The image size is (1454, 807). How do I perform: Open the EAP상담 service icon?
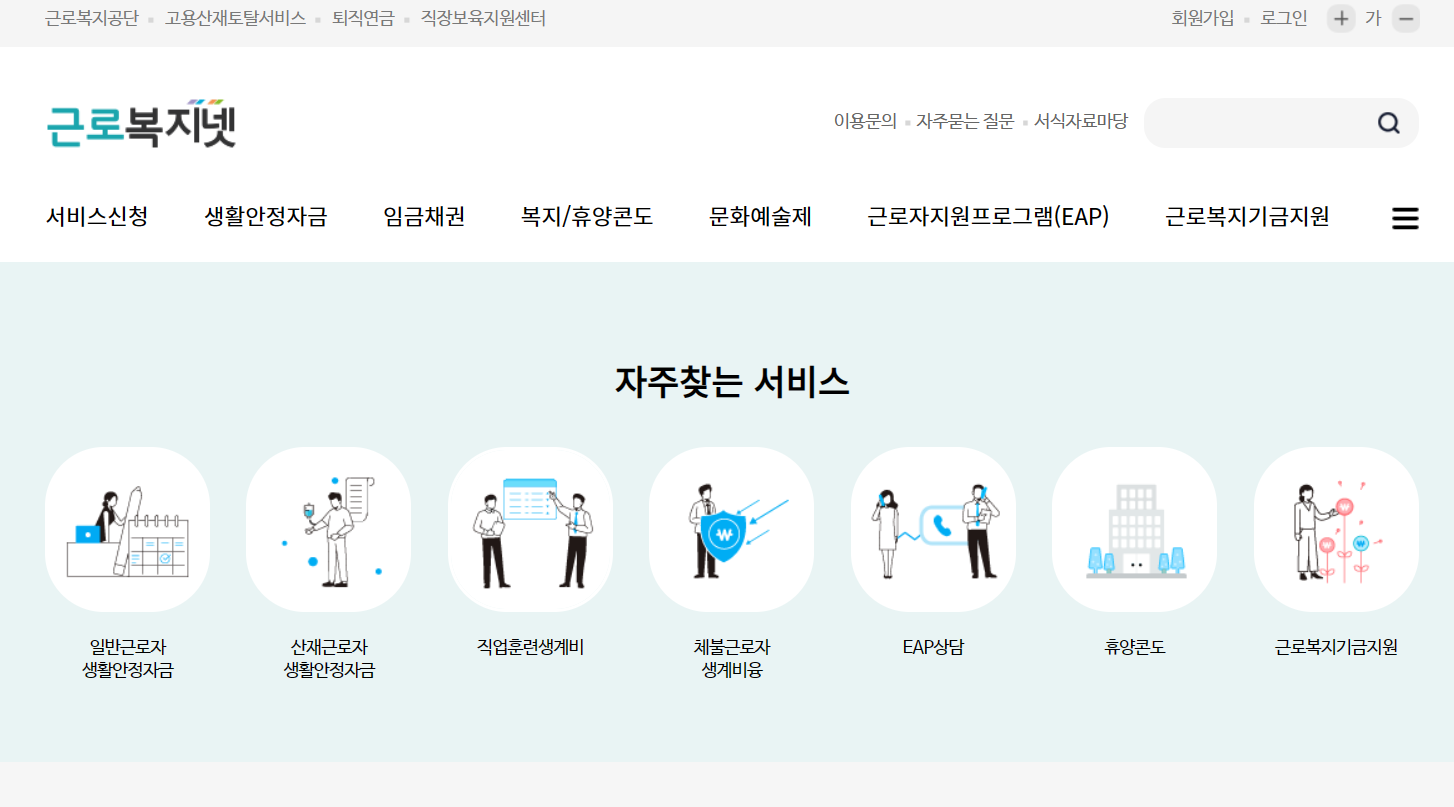[933, 529]
